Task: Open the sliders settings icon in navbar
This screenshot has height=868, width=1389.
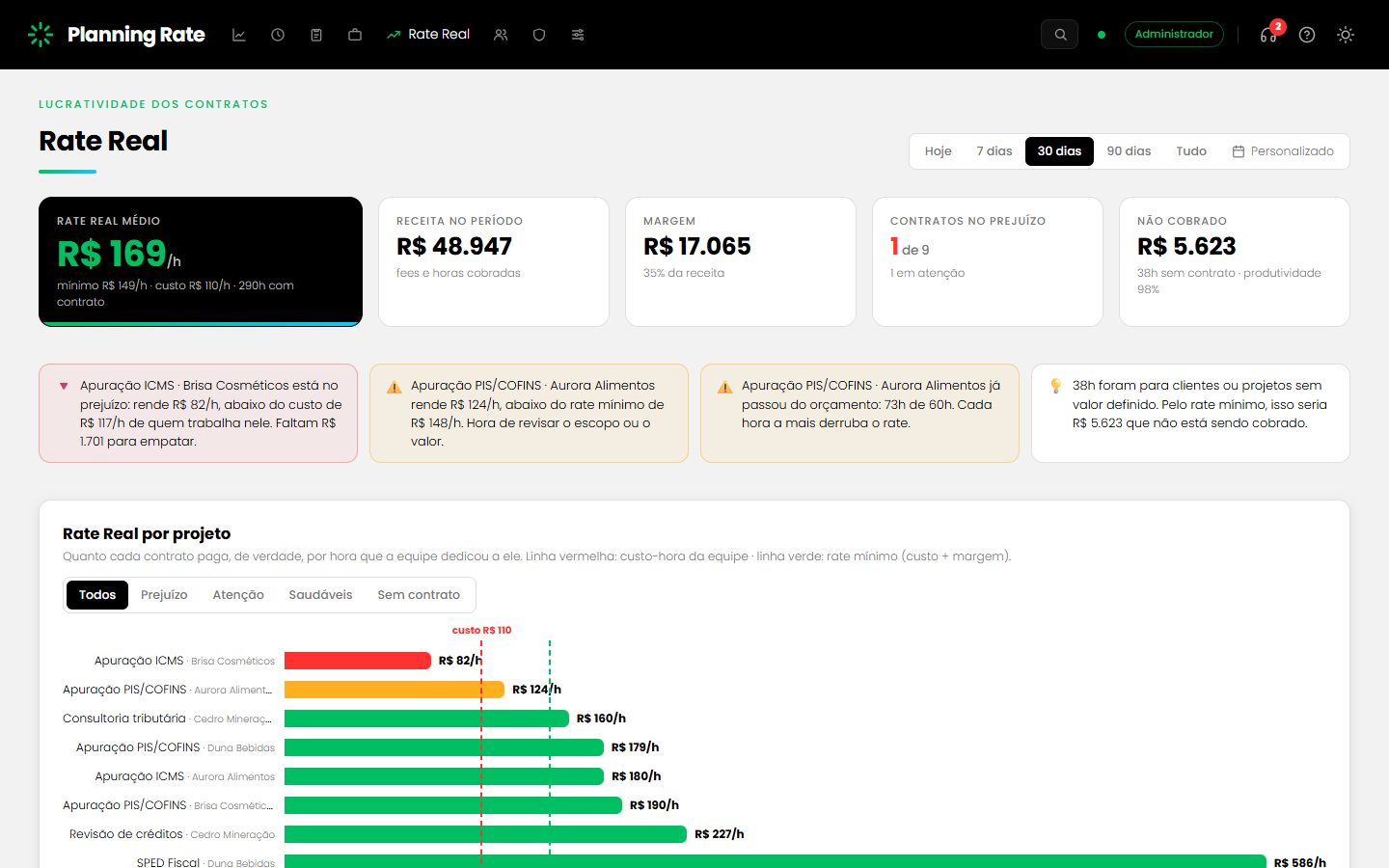Action: pos(578,35)
